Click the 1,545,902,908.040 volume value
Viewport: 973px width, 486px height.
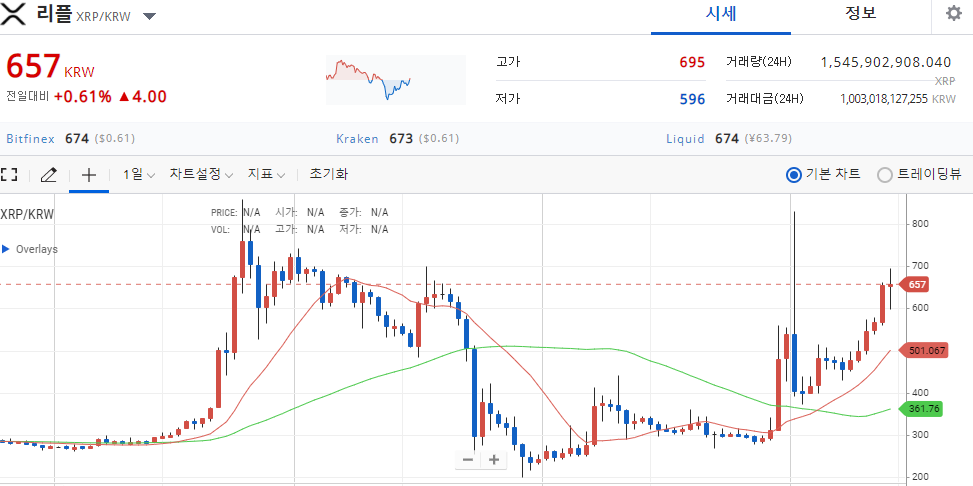886,62
